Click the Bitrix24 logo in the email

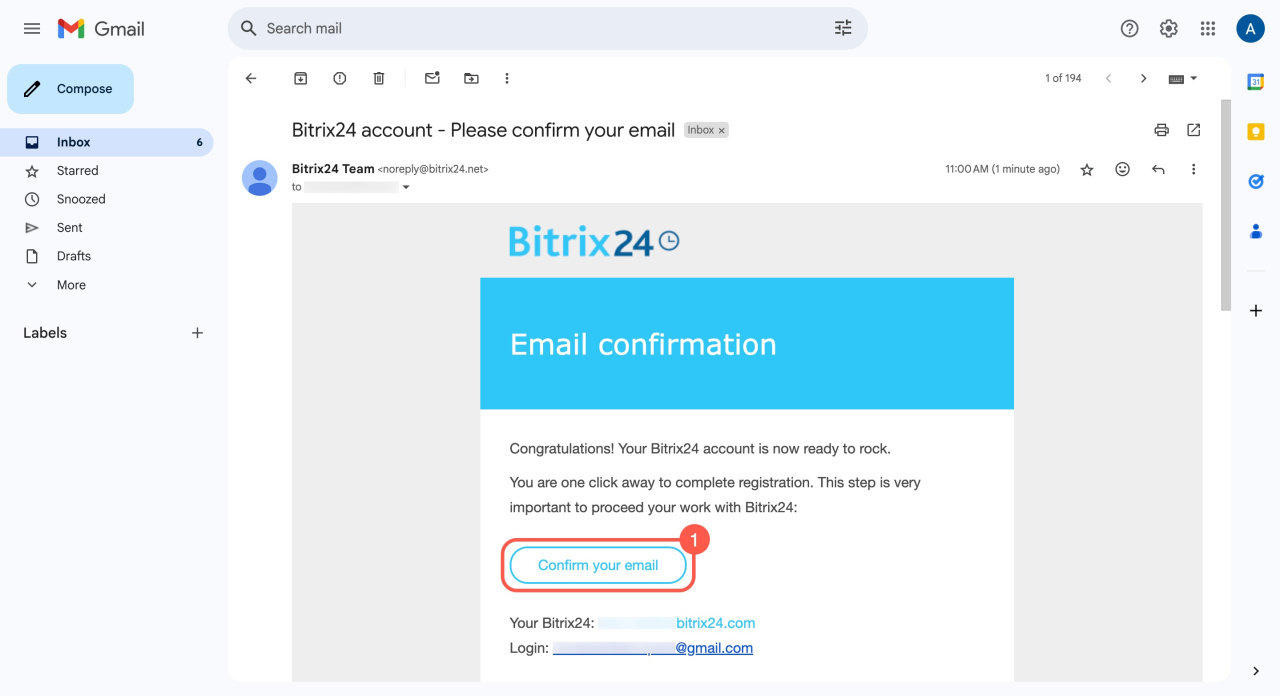(594, 241)
